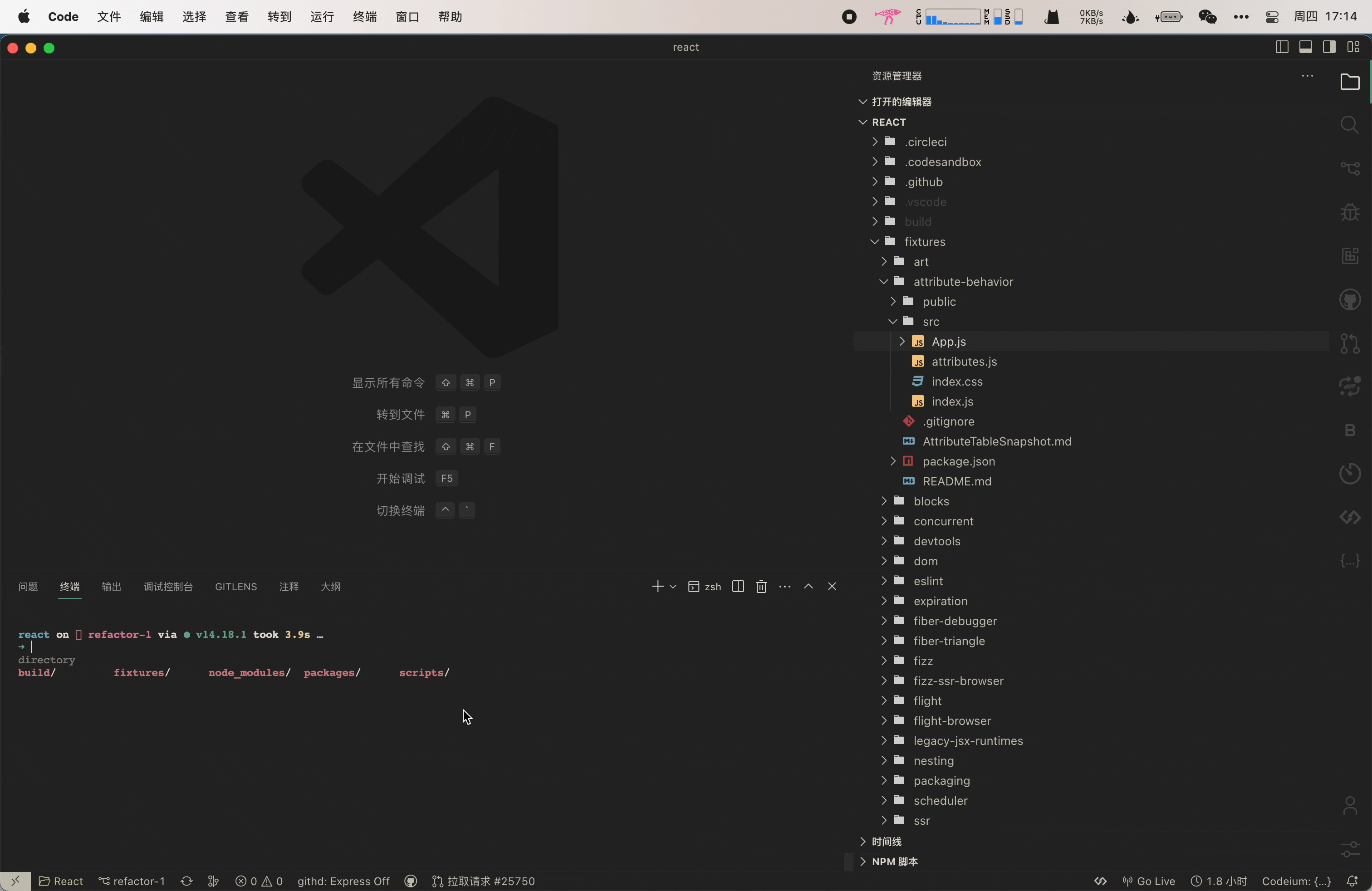The width and height of the screenshot is (1372, 891).
Task: Open the 终端 menu in the menu bar
Action: (x=364, y=17)
